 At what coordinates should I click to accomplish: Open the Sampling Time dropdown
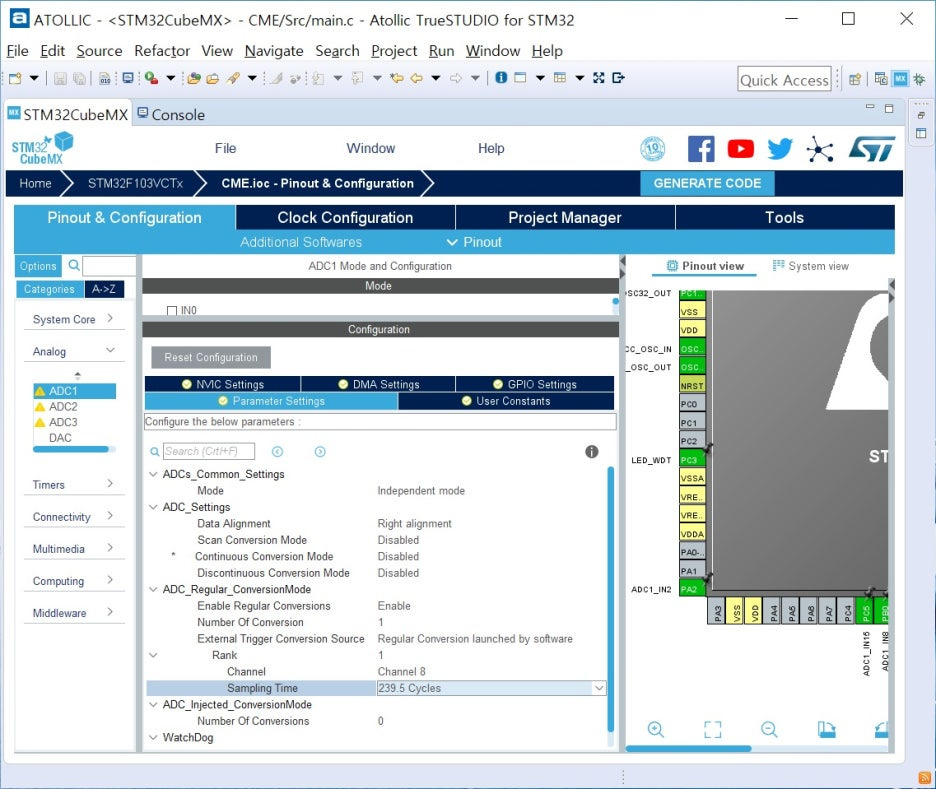(599, 688)
